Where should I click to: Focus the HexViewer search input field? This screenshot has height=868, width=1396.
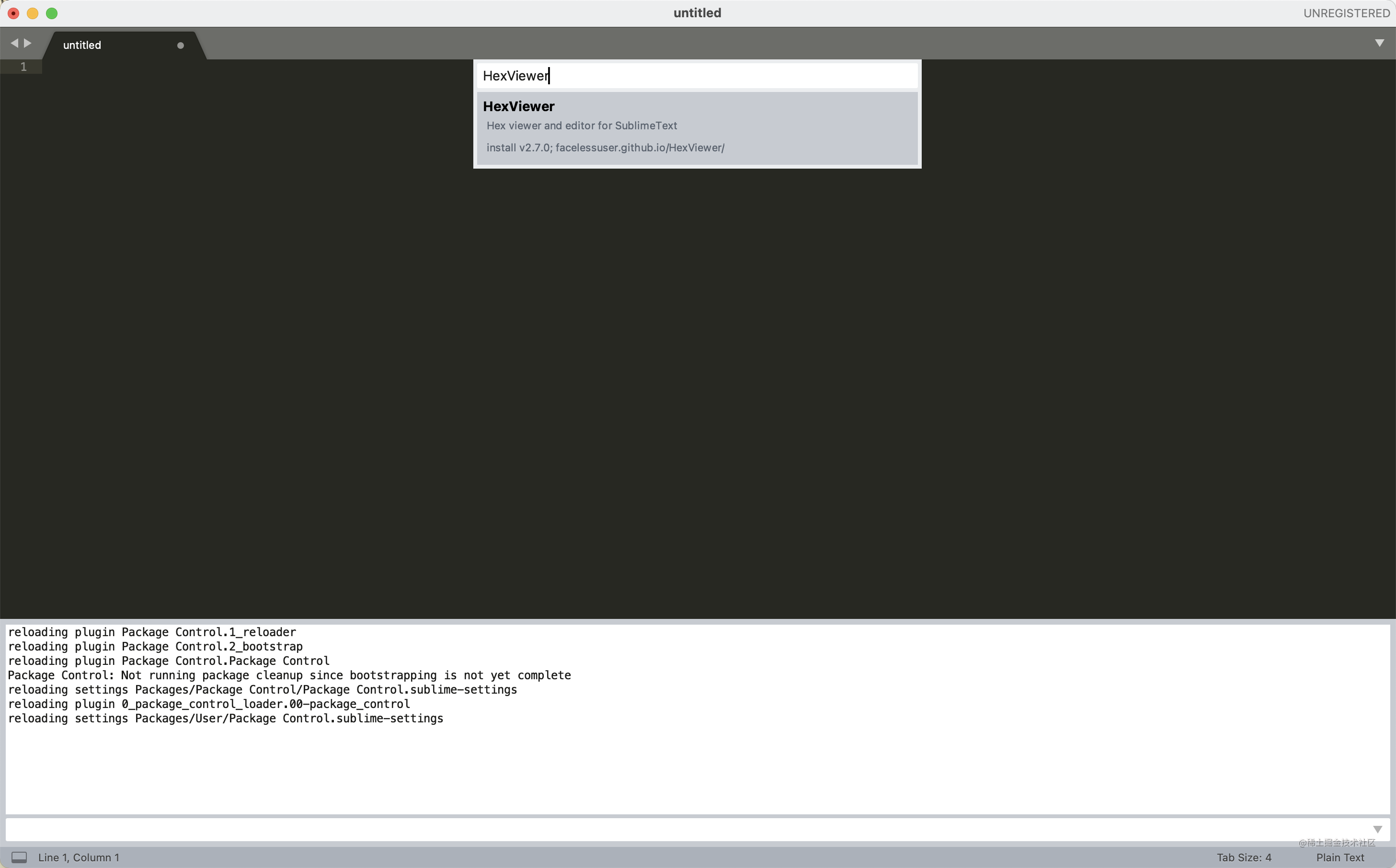click(697, 76)
